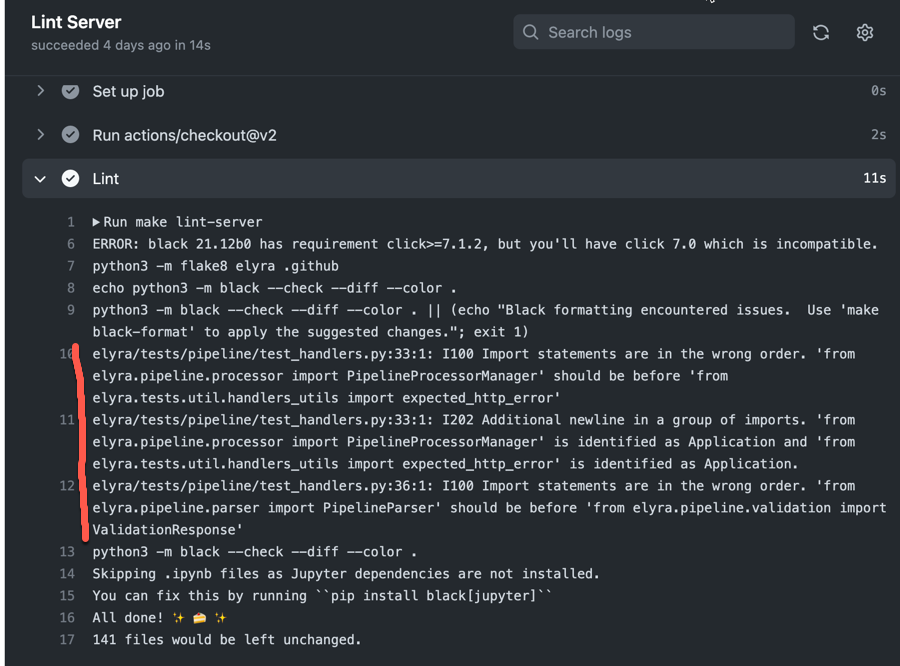This screenshot has width=900, height=666.
Task: Click the checkmark icon on Run actions/checkout@v2
Action: [x=70, y=134]
